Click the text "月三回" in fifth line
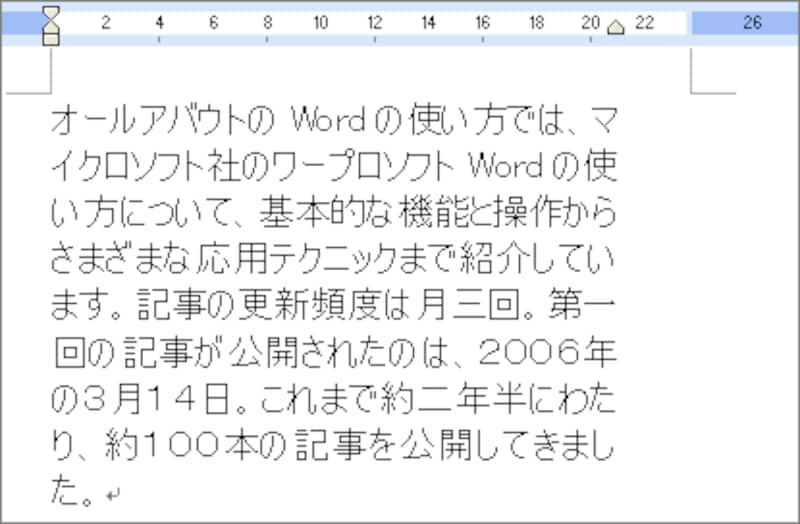The width and height of the screenshot is (800, 524). (x=467, y=305)
